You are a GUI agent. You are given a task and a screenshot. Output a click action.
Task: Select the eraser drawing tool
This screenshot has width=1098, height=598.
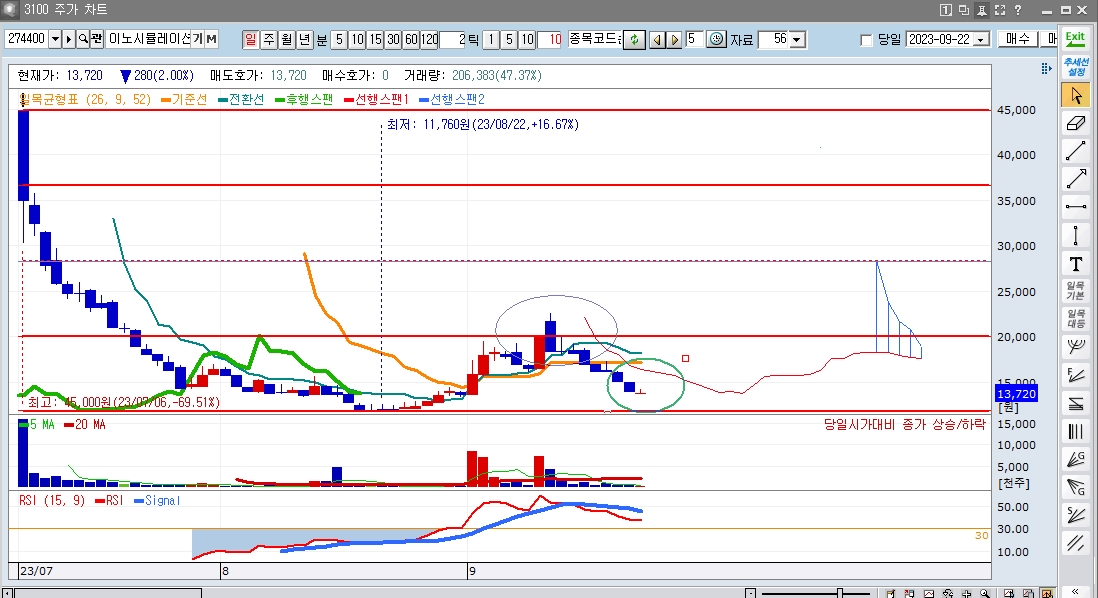1076,124
